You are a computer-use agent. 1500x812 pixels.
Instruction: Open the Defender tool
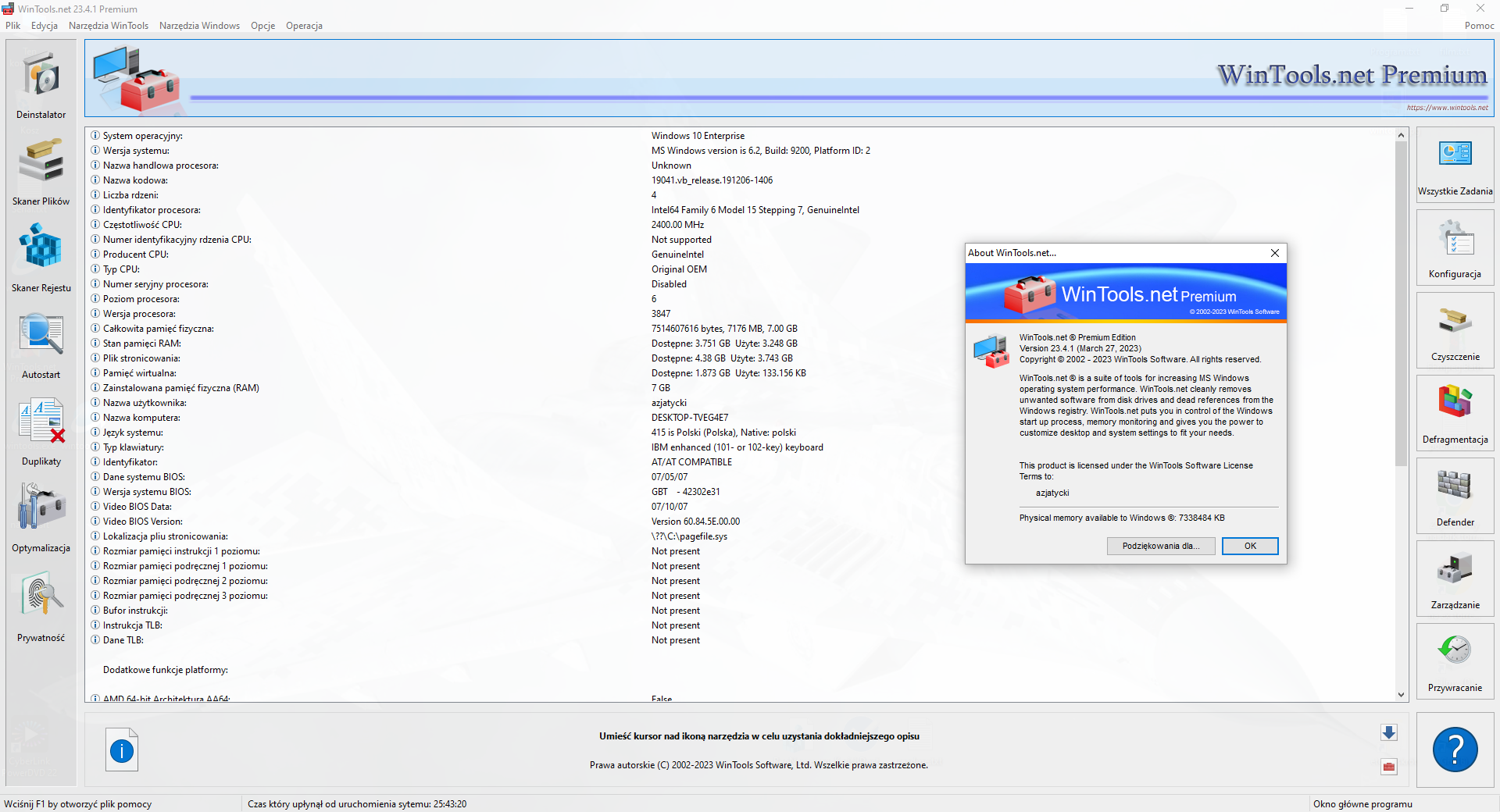click(x=1455, y=496)
